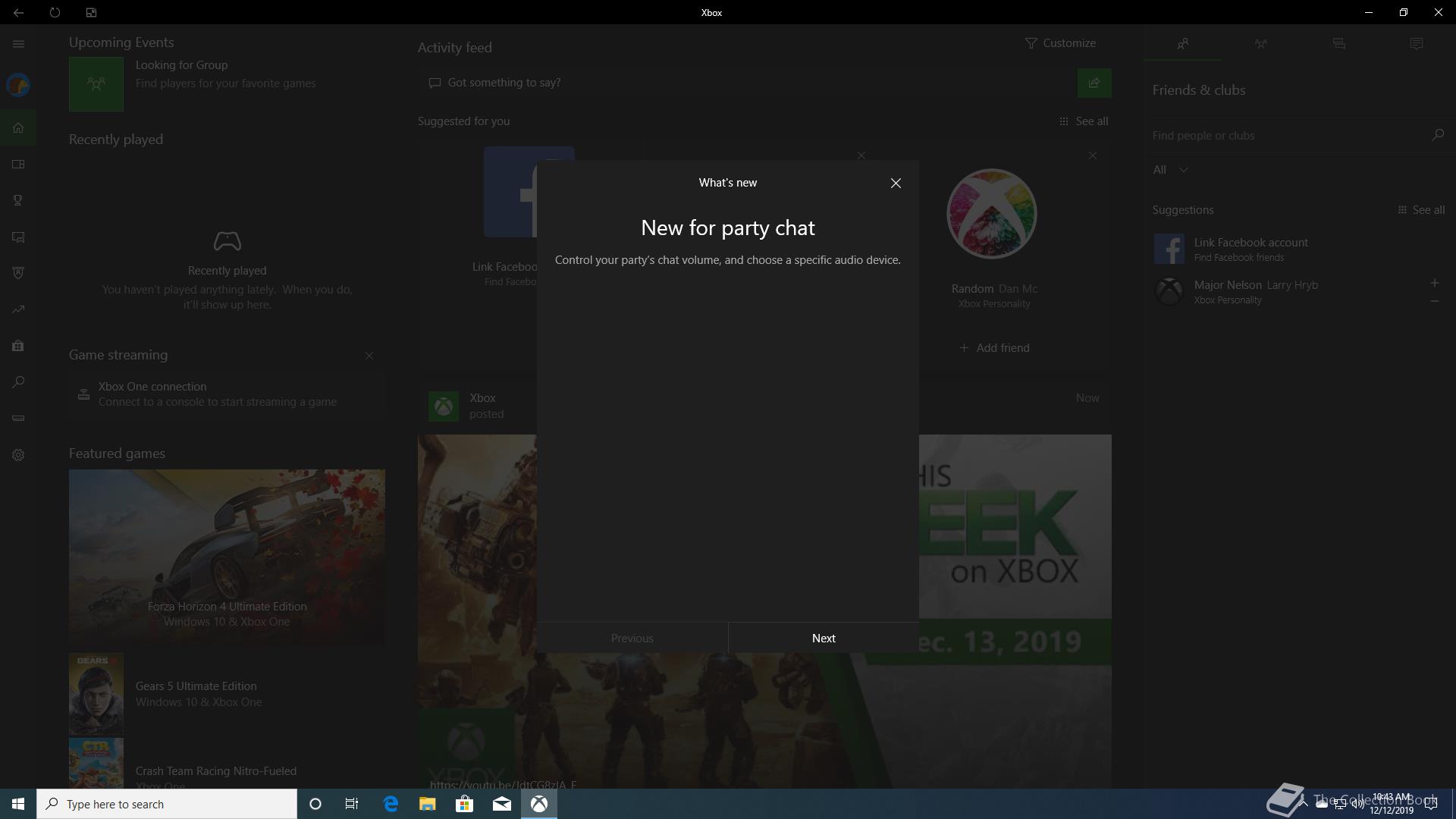Open My games in sidebar
Image resolution: width=1456 pixels, height=819 pixels.
coord(18,164)
